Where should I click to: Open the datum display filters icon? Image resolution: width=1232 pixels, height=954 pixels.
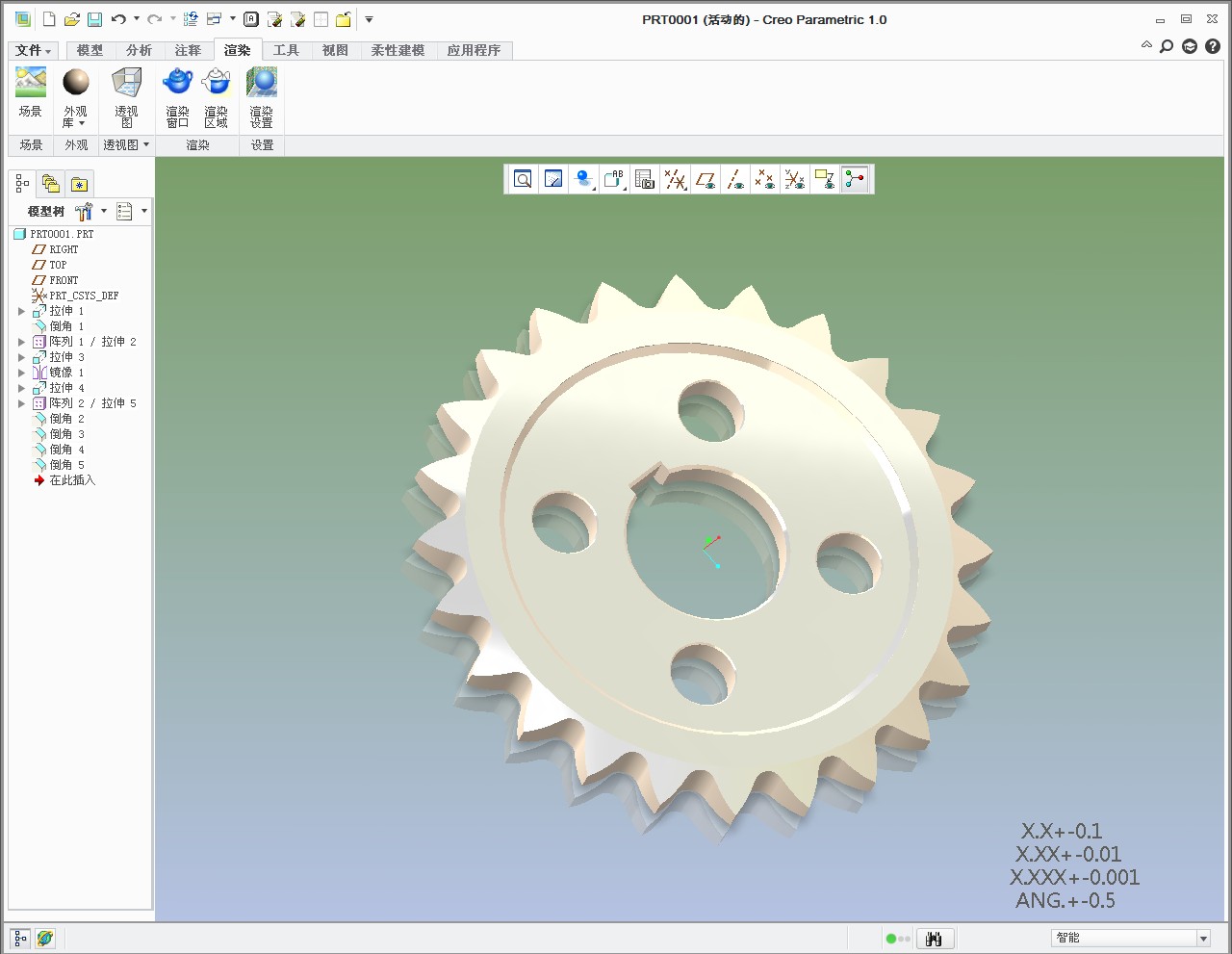pos(676,179)
